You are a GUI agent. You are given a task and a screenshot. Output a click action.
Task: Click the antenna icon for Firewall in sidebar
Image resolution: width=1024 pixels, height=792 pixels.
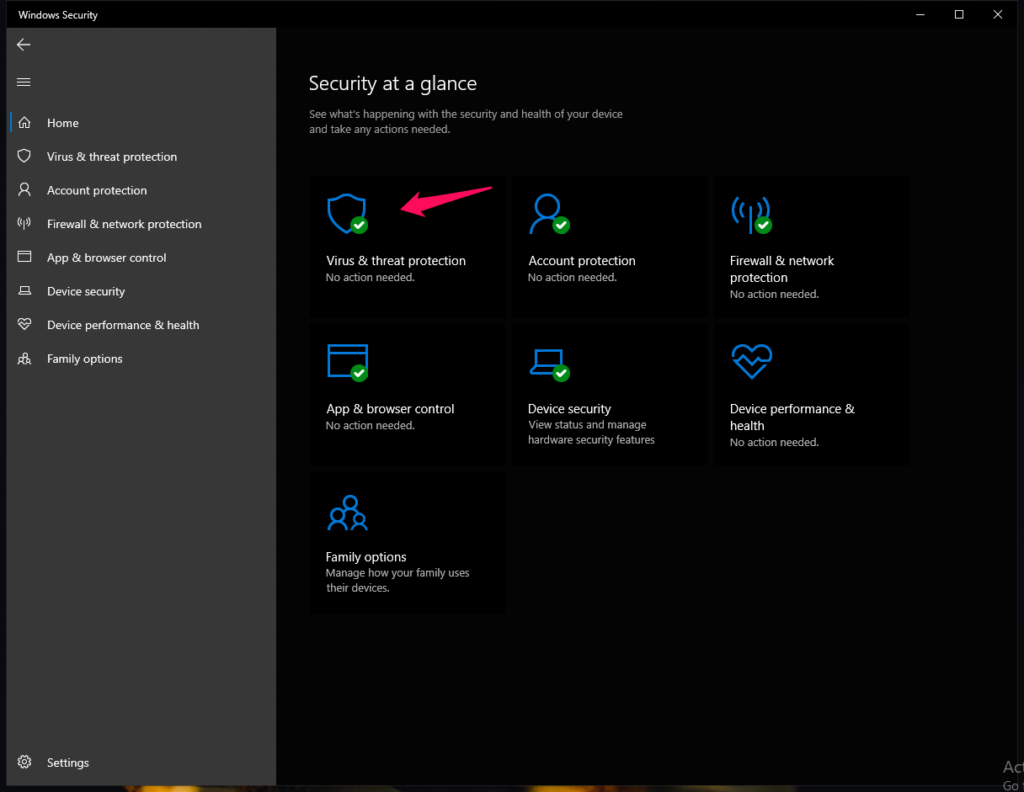(24, 223)
